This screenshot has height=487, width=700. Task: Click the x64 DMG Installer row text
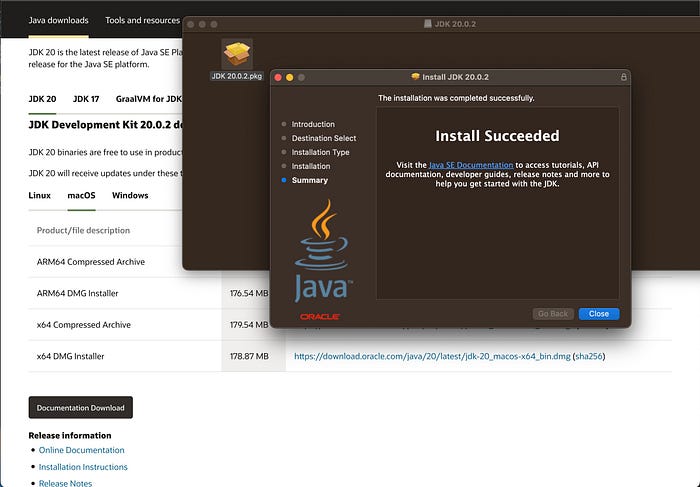(71, 356)
